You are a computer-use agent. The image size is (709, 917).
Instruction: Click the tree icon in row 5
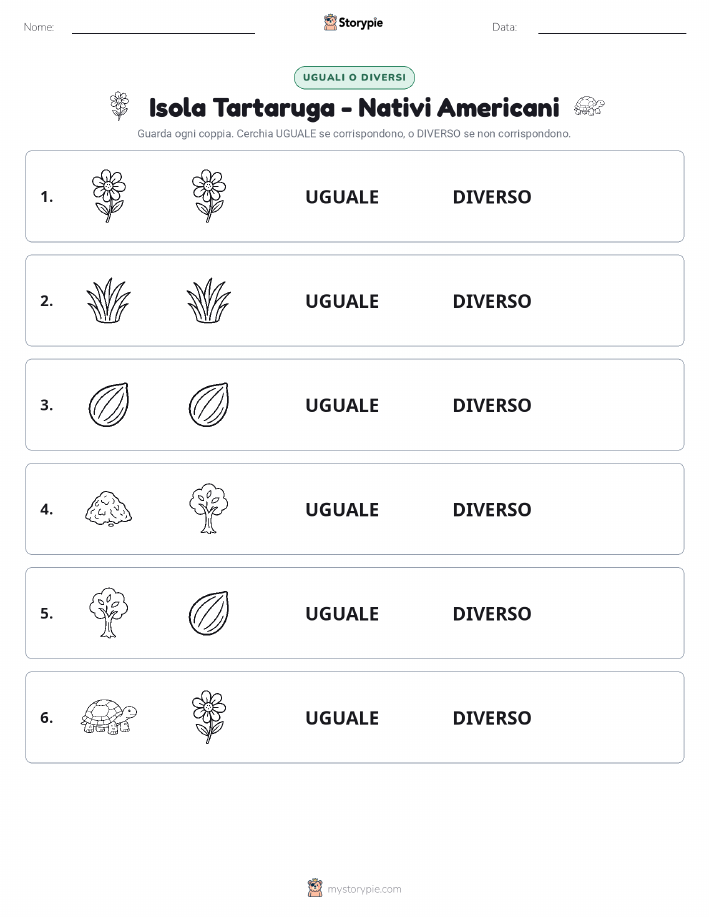click(109, 613)
